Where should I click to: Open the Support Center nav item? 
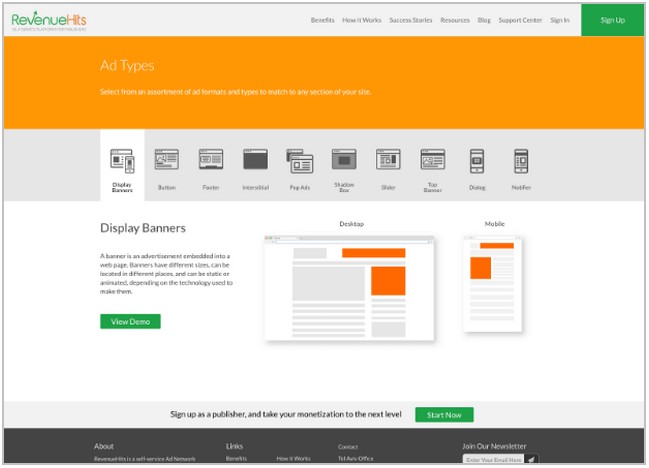click(x=520, y=20)
